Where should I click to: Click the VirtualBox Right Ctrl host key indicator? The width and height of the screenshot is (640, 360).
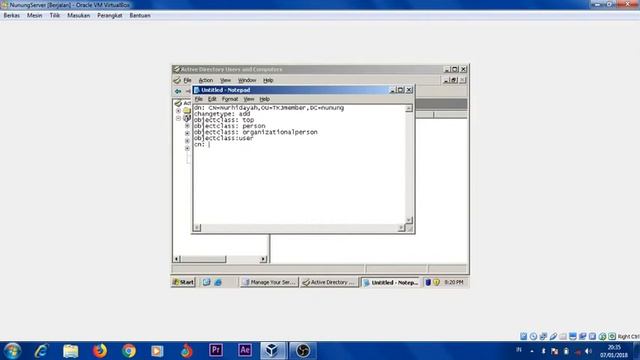(628, 336)
